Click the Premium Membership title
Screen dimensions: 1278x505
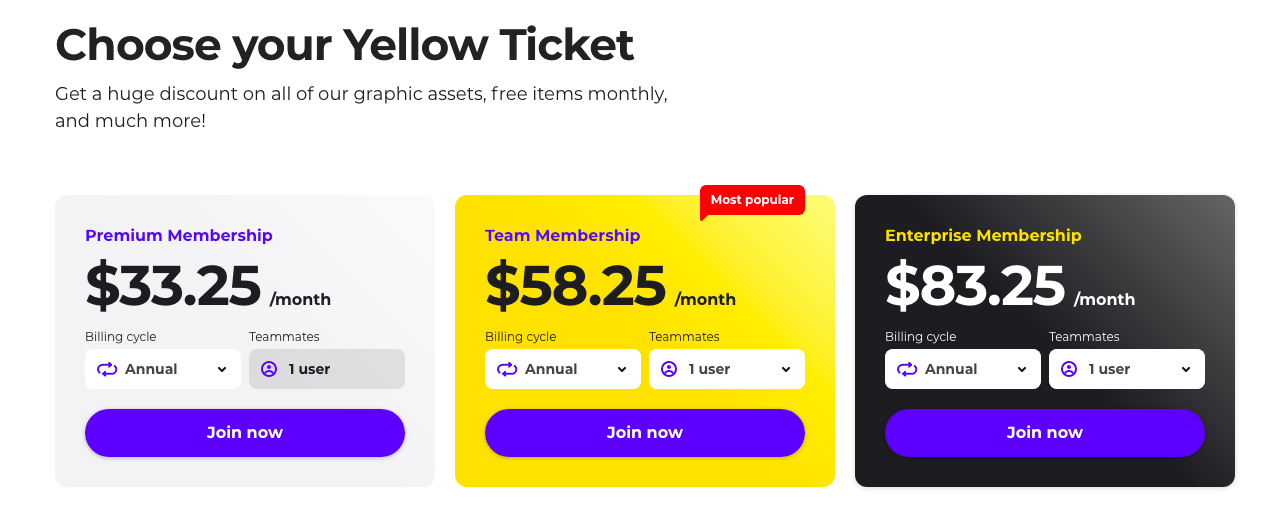pos(179,236)
